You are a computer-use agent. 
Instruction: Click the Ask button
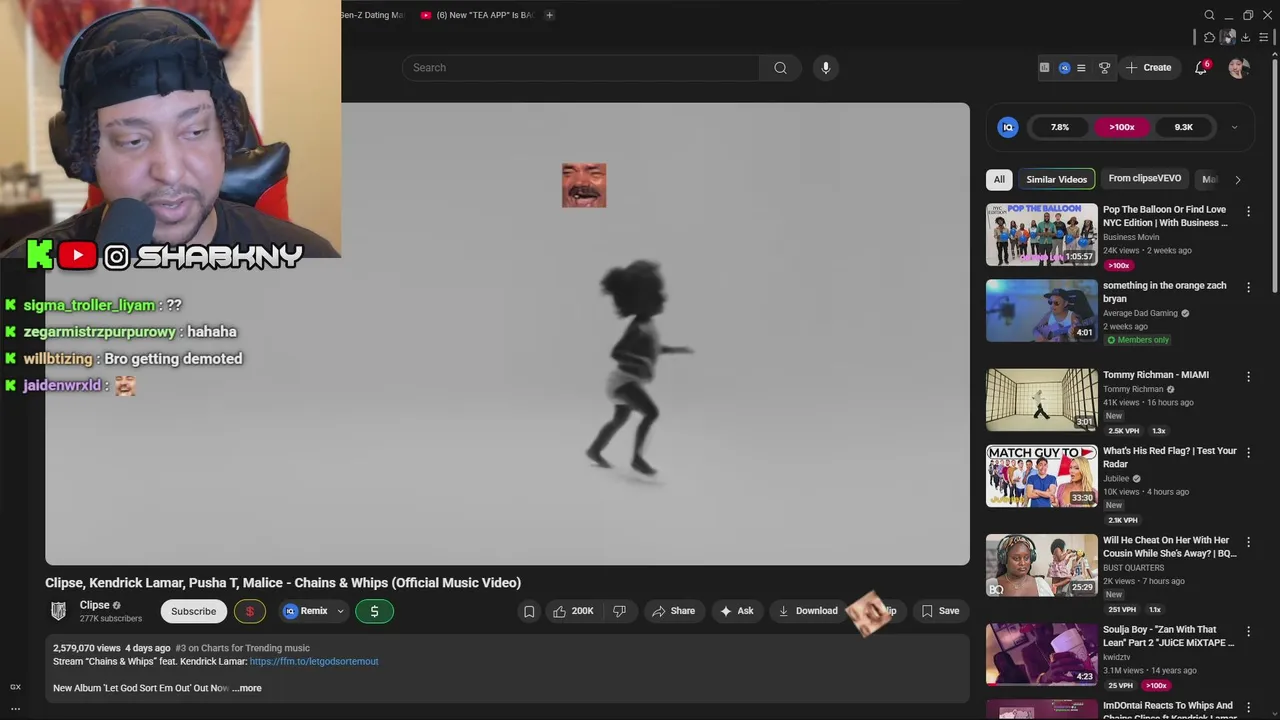pos(736,611)
